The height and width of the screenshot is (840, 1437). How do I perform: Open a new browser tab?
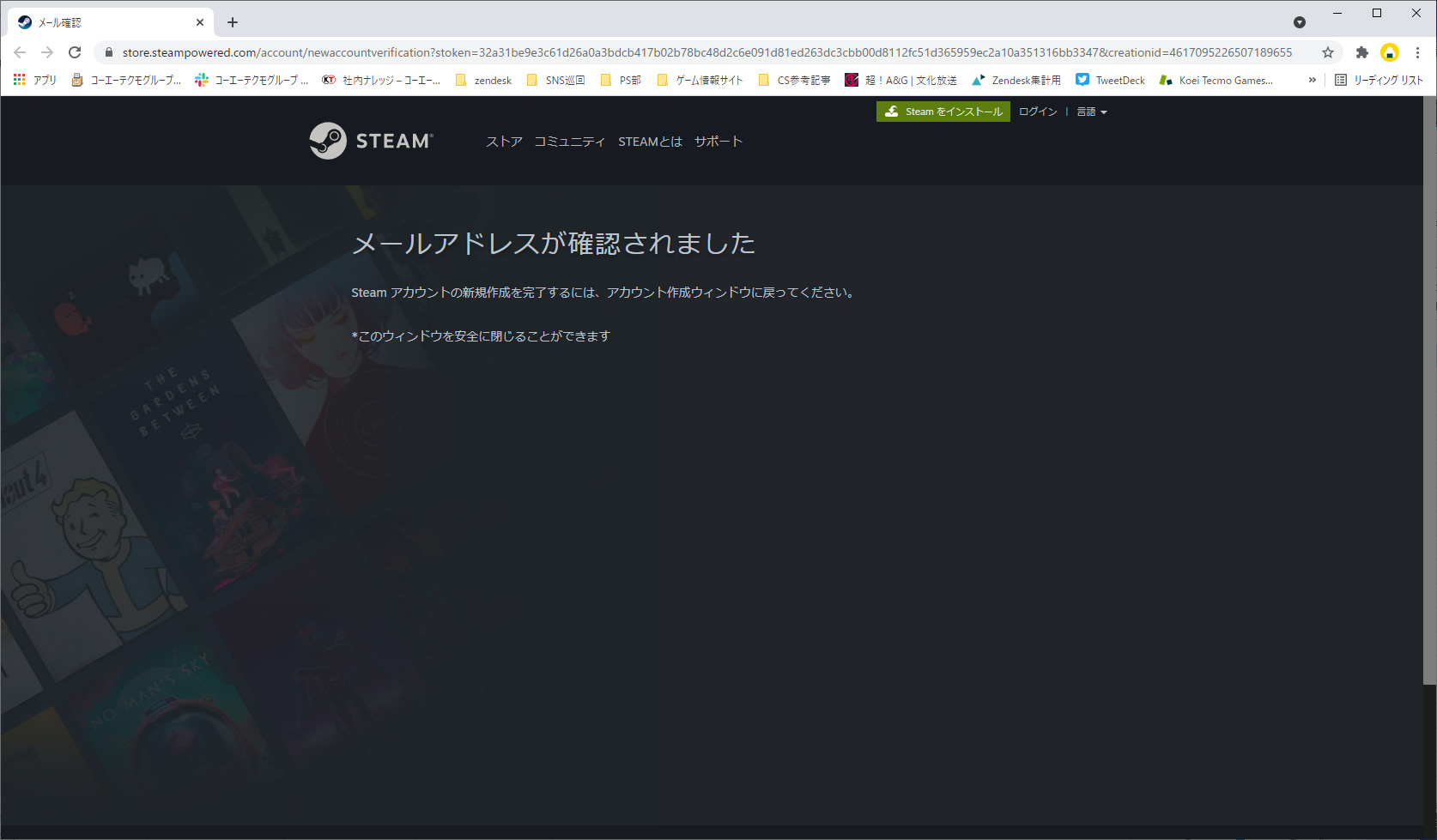pyautogui.click(x=233, y=22)
